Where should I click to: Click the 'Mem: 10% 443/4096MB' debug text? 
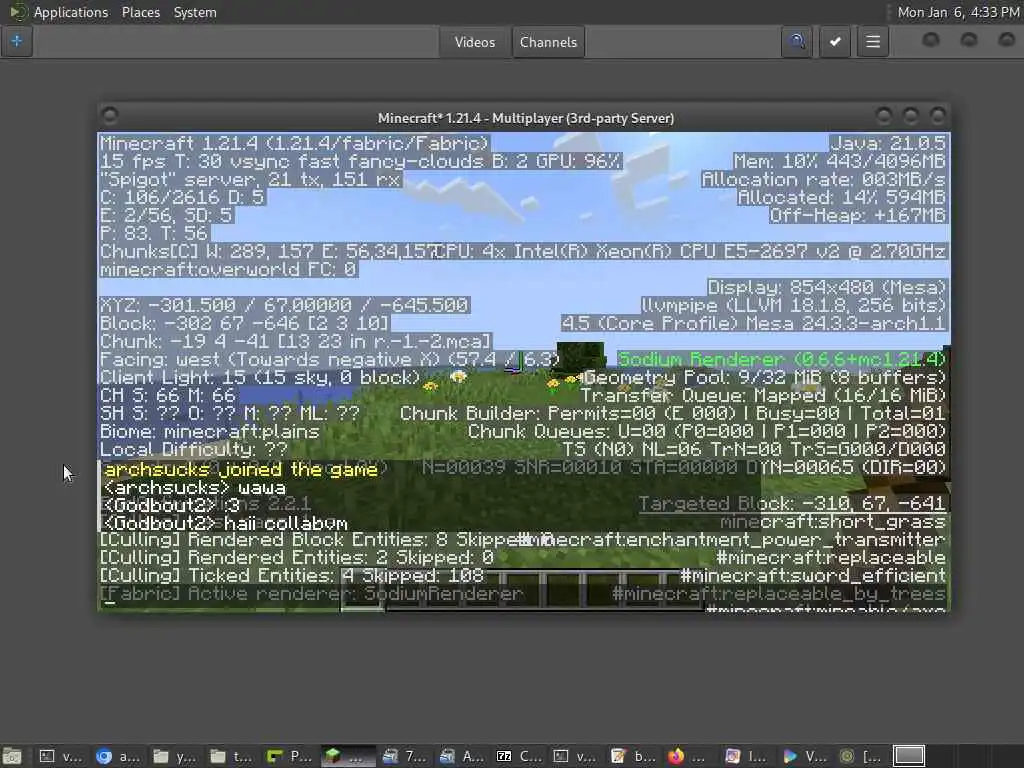pos(840,161)
